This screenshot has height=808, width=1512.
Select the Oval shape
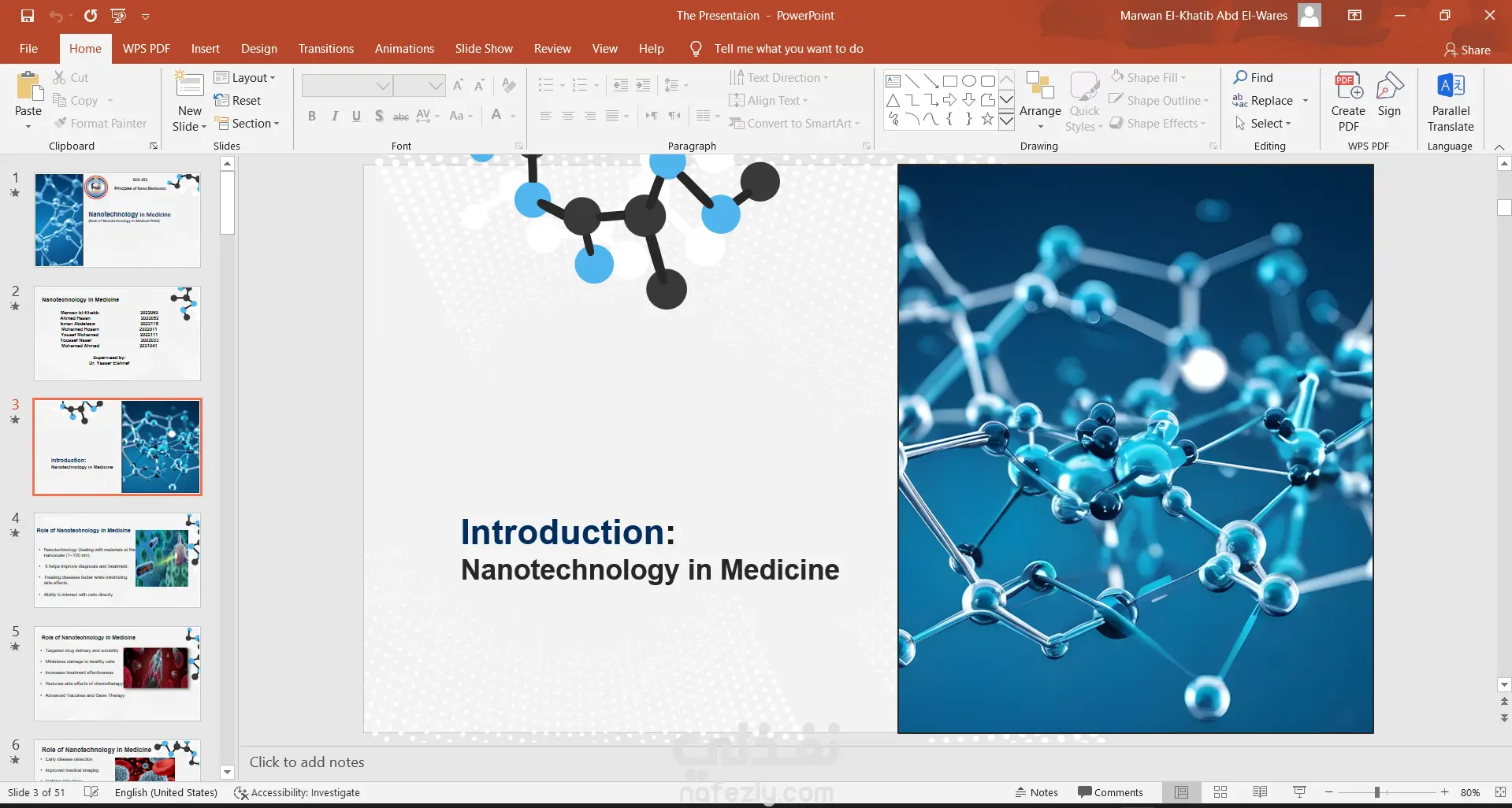968,80
